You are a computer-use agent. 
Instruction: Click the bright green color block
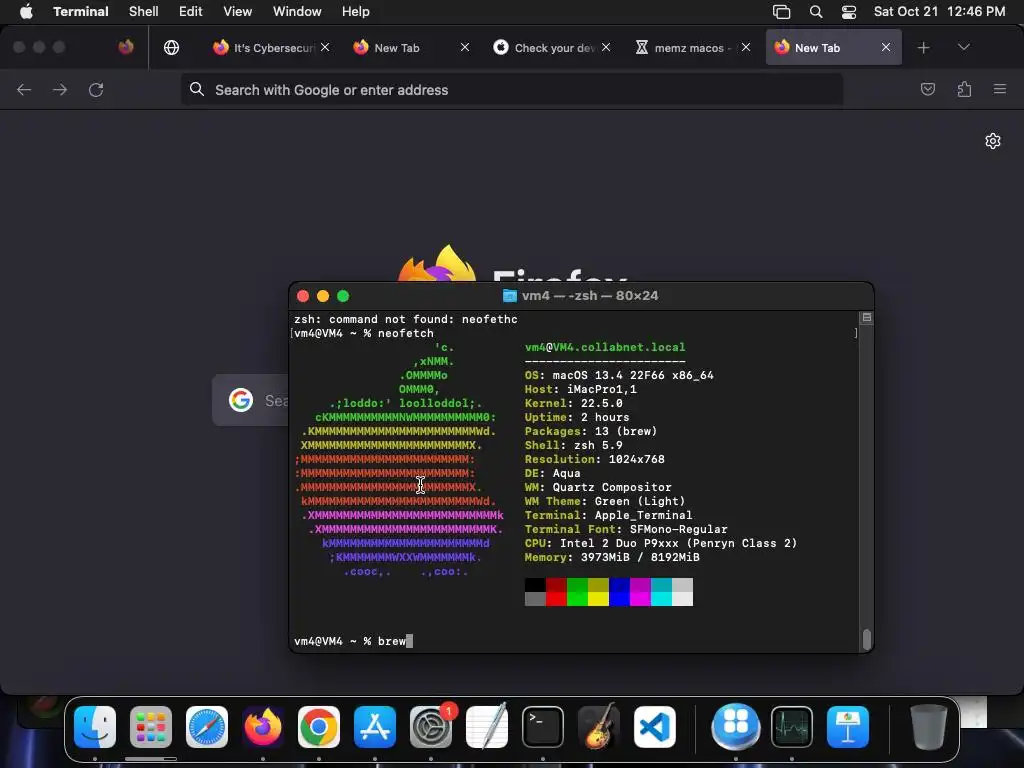click(577, 599)
